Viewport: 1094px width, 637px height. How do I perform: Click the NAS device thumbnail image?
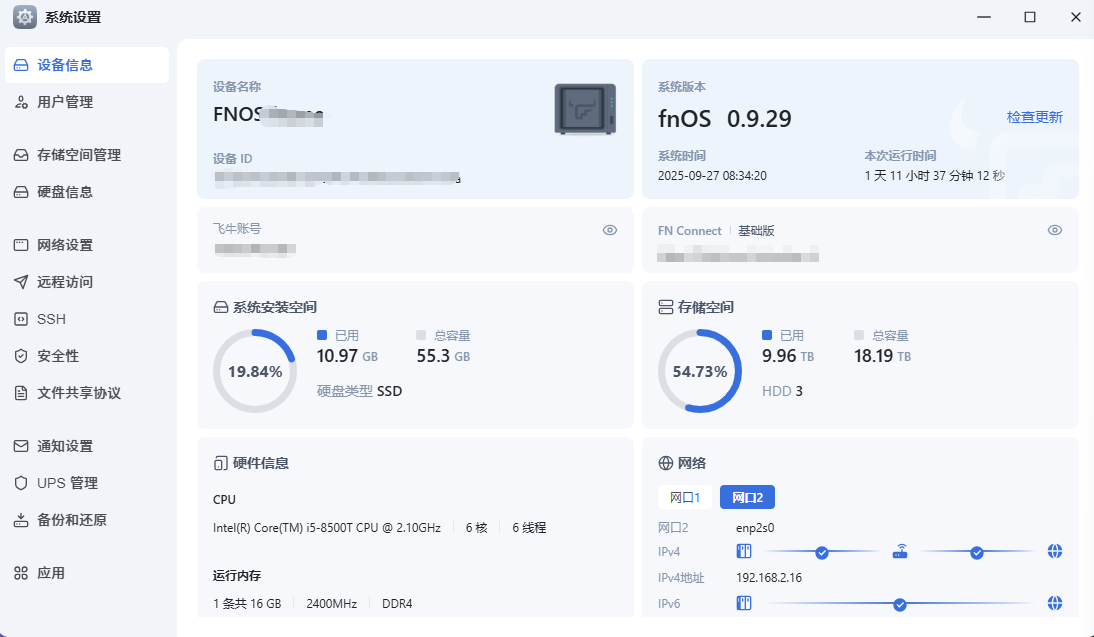(x=585, y=109)
